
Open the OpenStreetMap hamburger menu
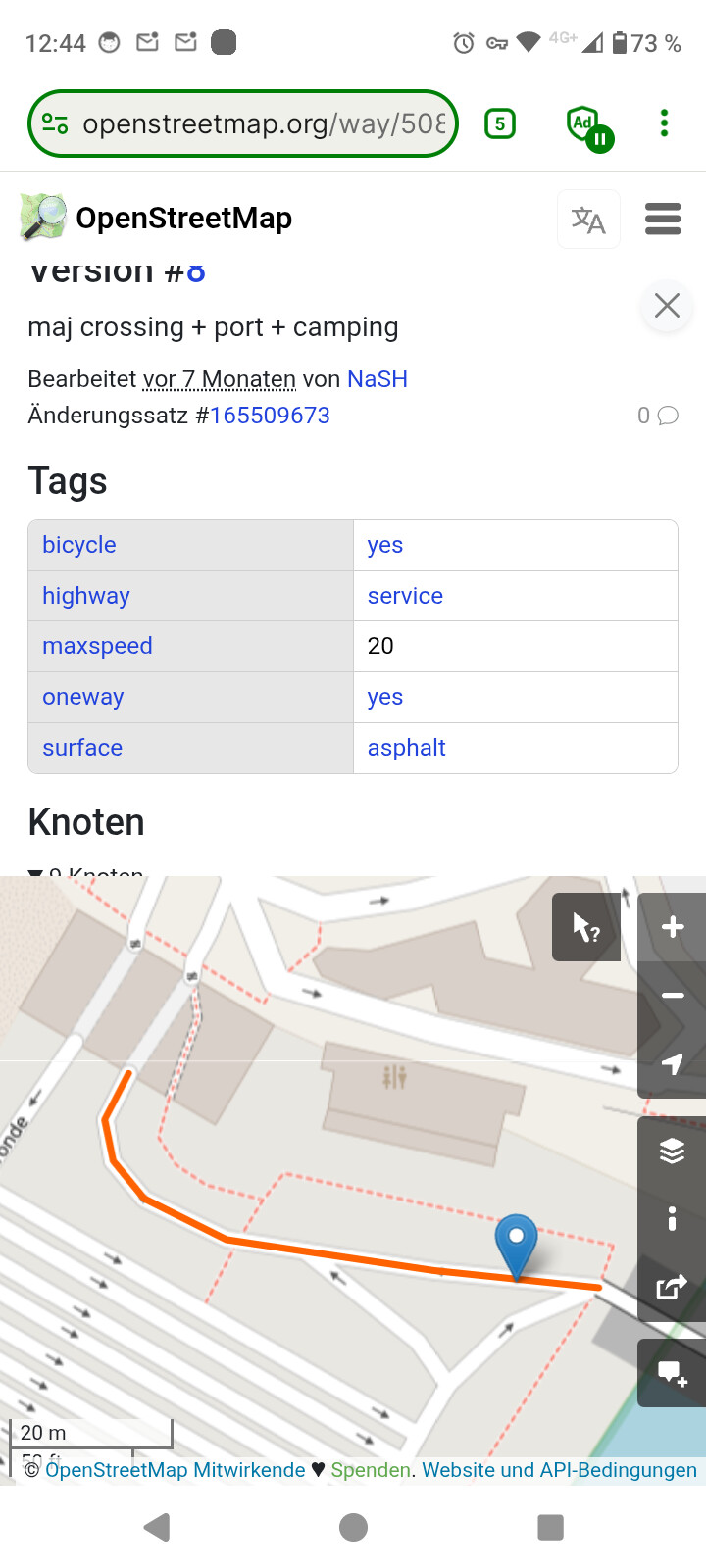(663, 220)
